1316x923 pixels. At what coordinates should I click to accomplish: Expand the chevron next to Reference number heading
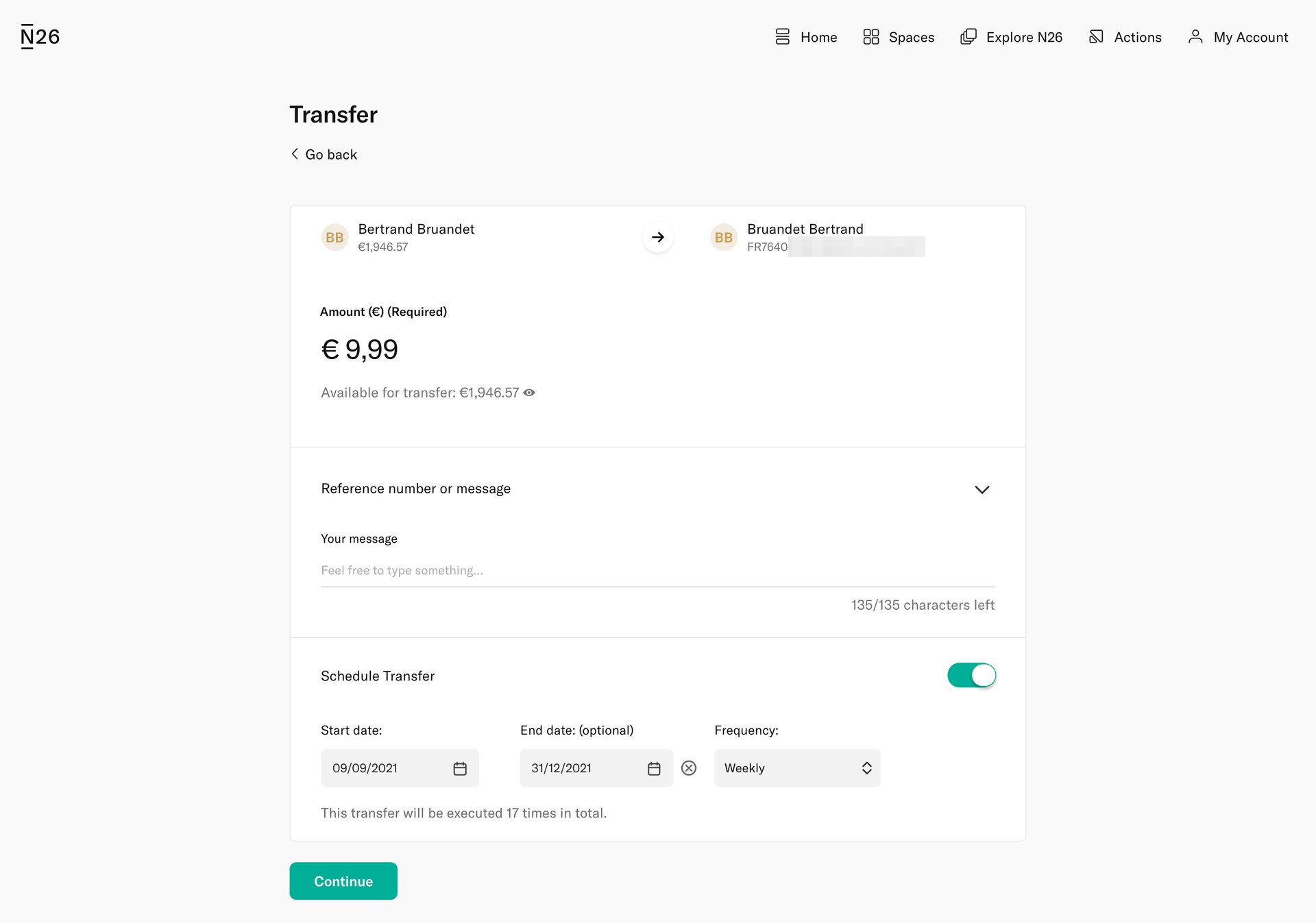point(982,489)
